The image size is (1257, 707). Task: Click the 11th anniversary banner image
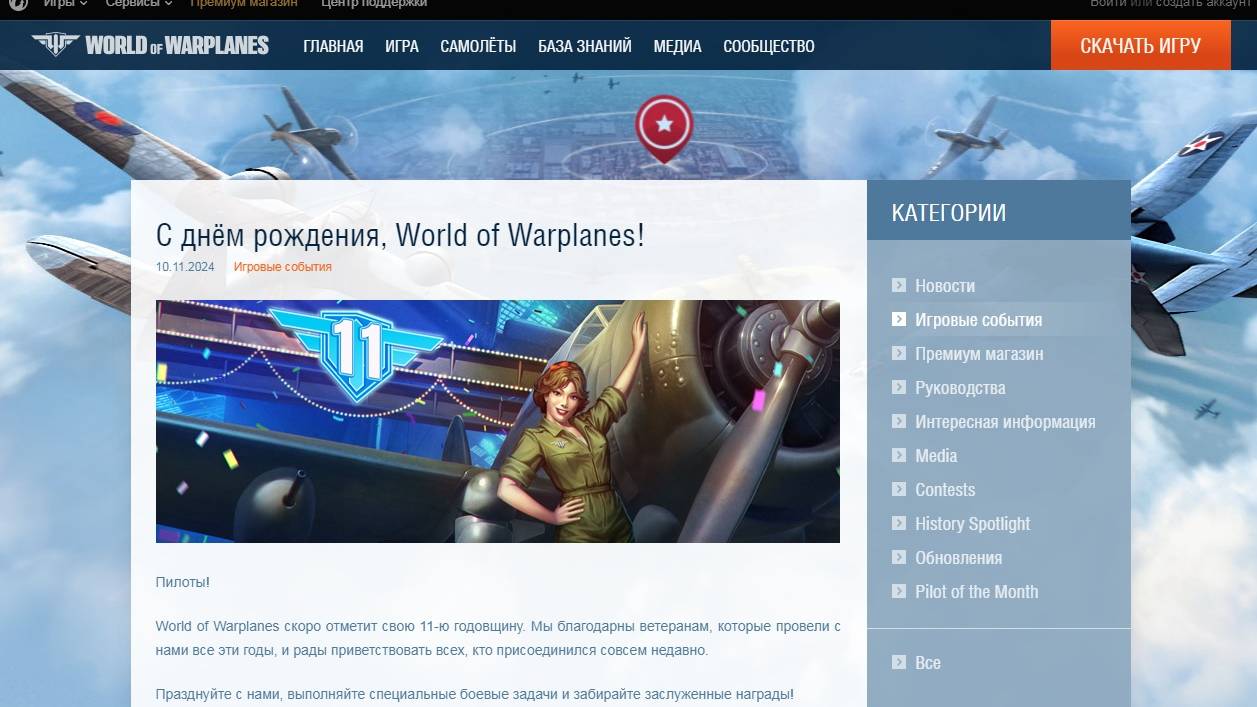click(498, 421)
